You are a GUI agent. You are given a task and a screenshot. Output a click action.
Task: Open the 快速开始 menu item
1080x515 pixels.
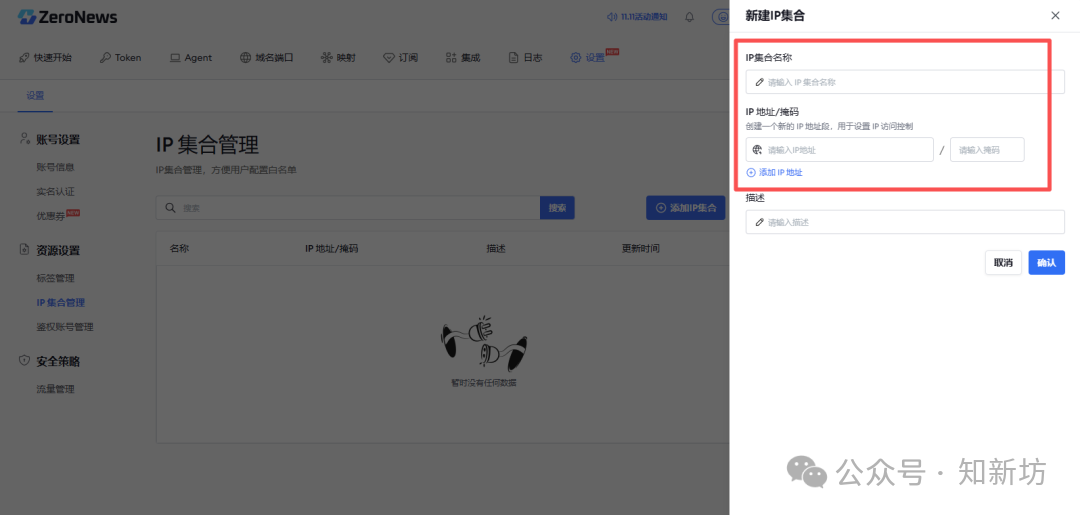coord(45,58)
